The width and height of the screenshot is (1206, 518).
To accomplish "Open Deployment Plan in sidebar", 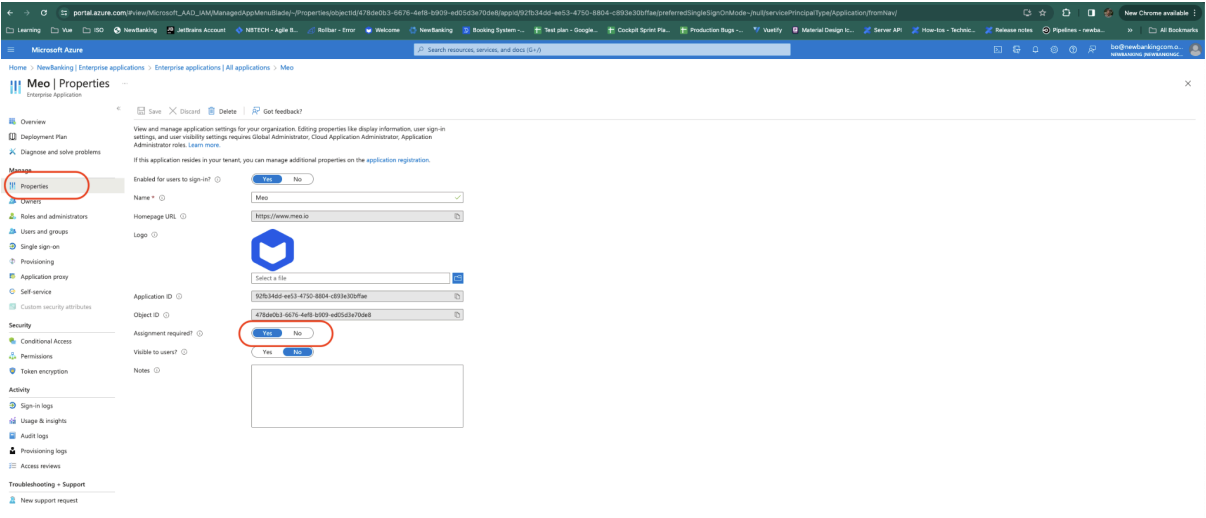I will [43, 136].
